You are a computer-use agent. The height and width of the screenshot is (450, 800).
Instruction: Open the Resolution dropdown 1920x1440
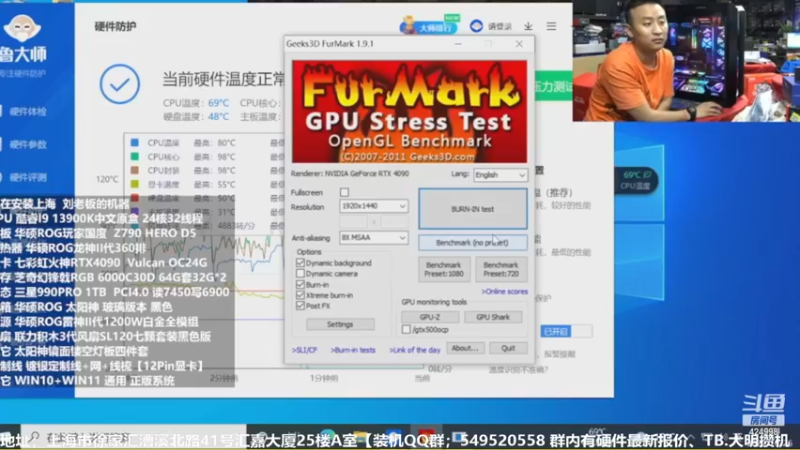coord(373,206)
